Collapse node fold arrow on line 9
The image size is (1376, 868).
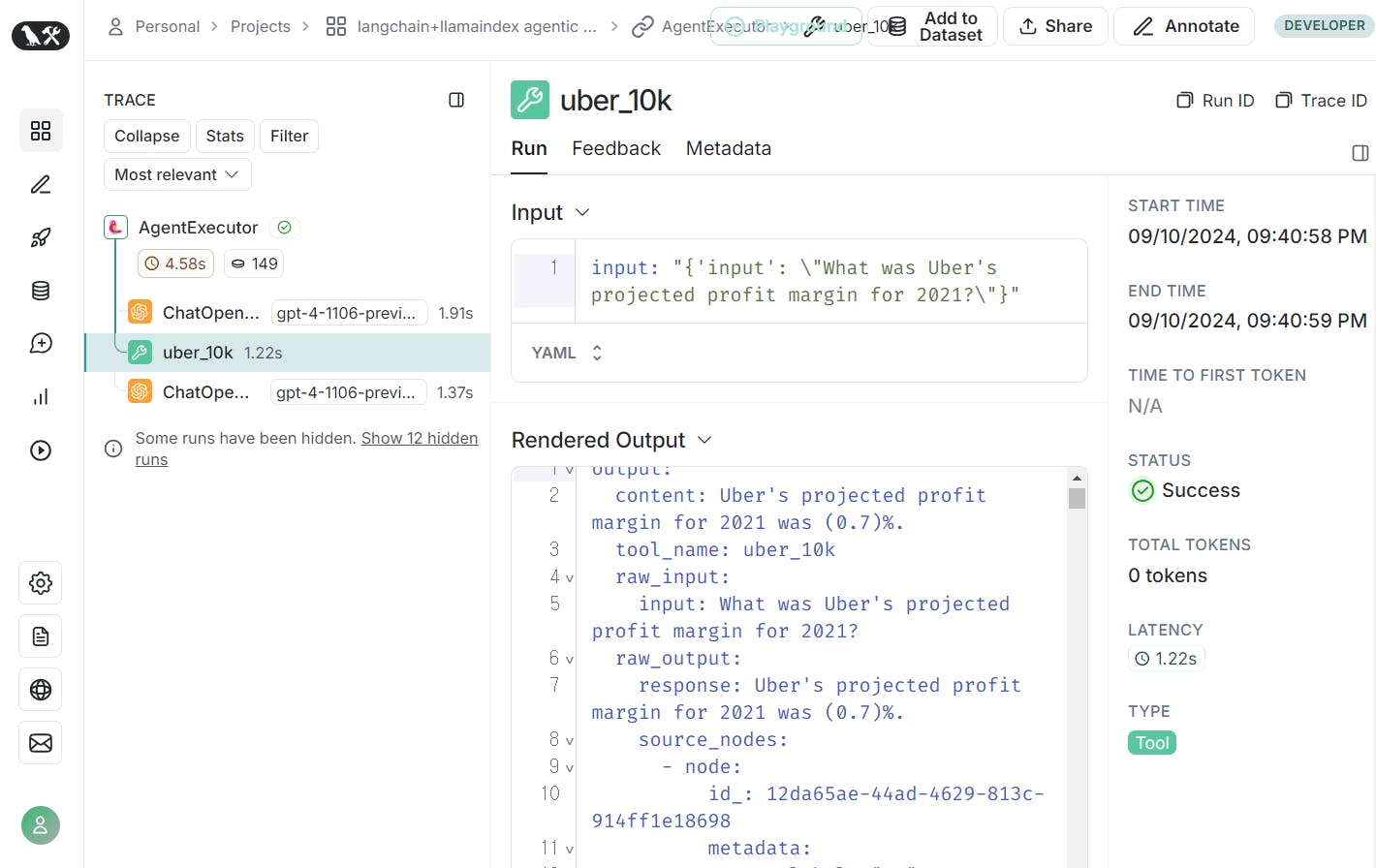[569, 767]
